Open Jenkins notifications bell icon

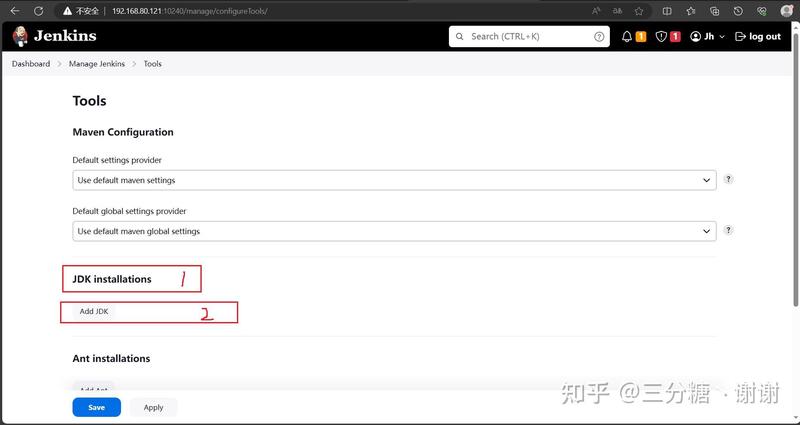pos(627,37)
